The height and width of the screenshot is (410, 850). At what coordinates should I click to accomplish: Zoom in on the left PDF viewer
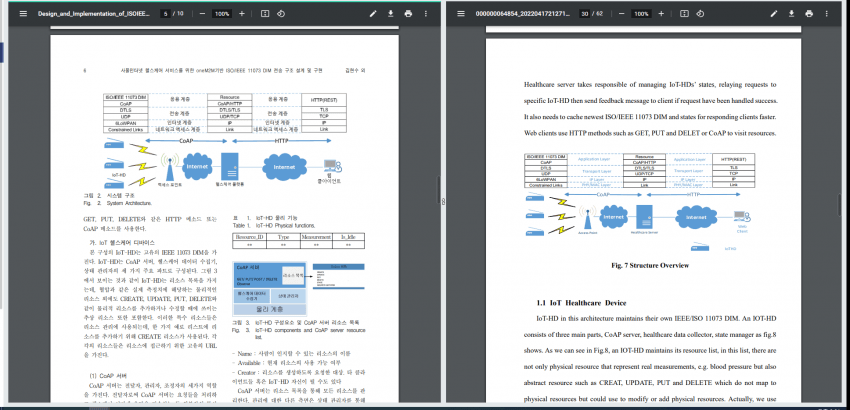point(242,14)
